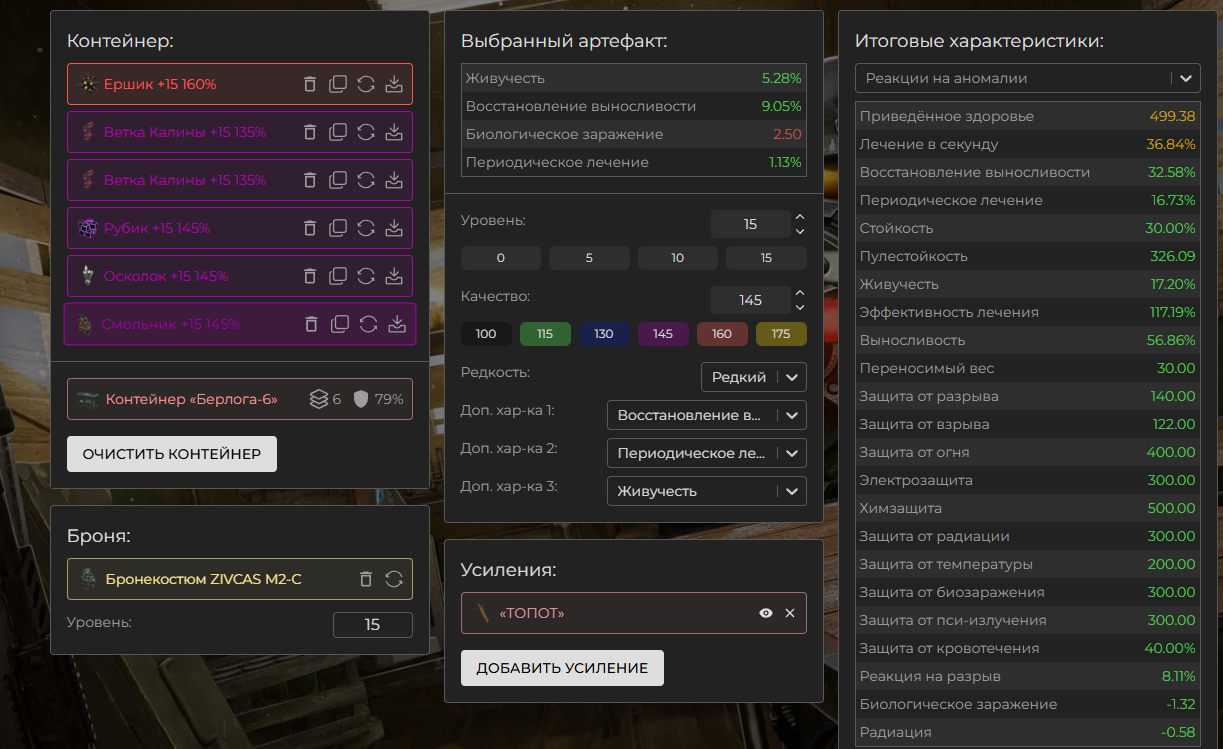Select the Контейнер «Берлога-6» item
The width and height of the screenshot is (1223, 749).
190,399
